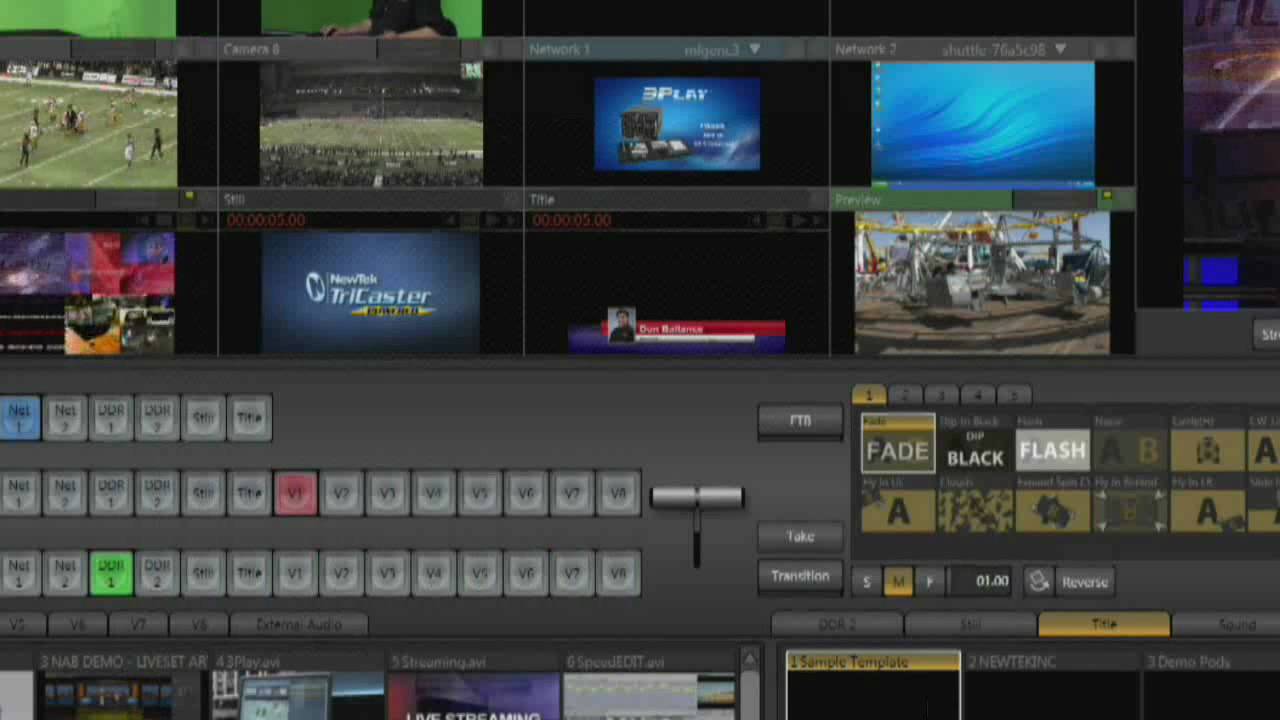The height and width of the screenshot is (720, 1280).
Task: Select the Forward Spin transition icon
Action: tap(1052, 511)
